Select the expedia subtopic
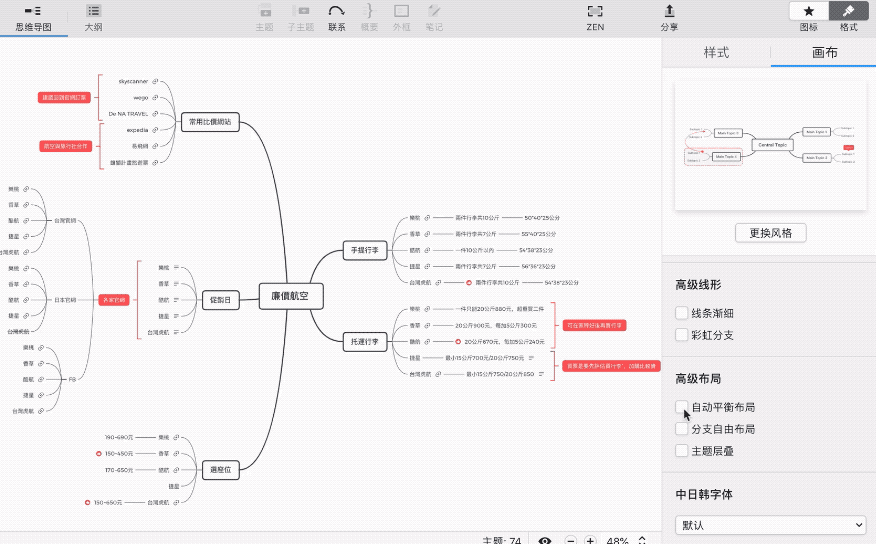Viewport: 876px width, 544px height. [x=137, y=130]
